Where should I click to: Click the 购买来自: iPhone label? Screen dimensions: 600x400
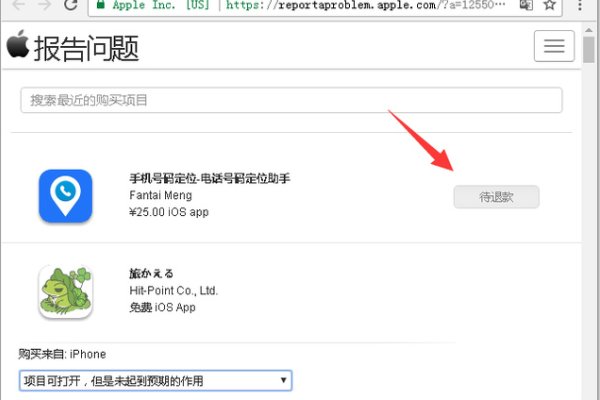(62, 354)
